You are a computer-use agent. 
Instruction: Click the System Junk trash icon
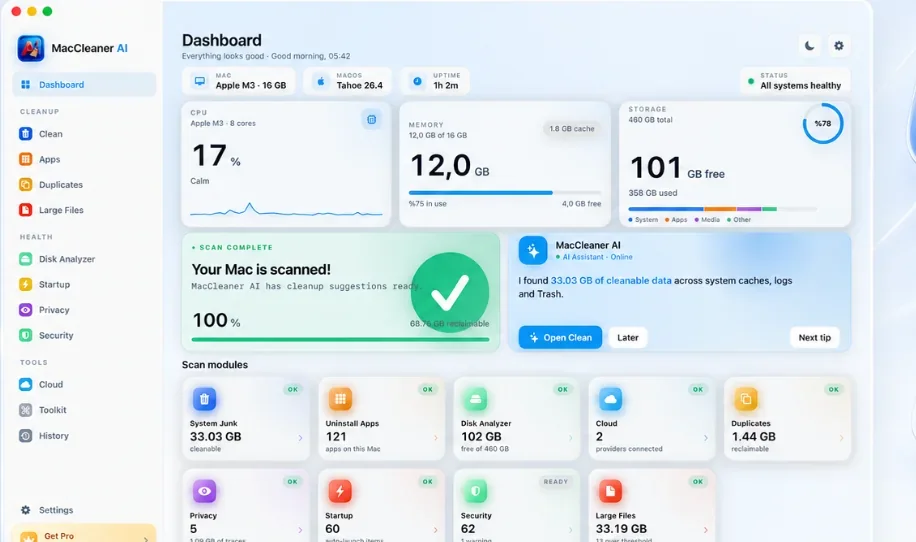coord(204,399)
